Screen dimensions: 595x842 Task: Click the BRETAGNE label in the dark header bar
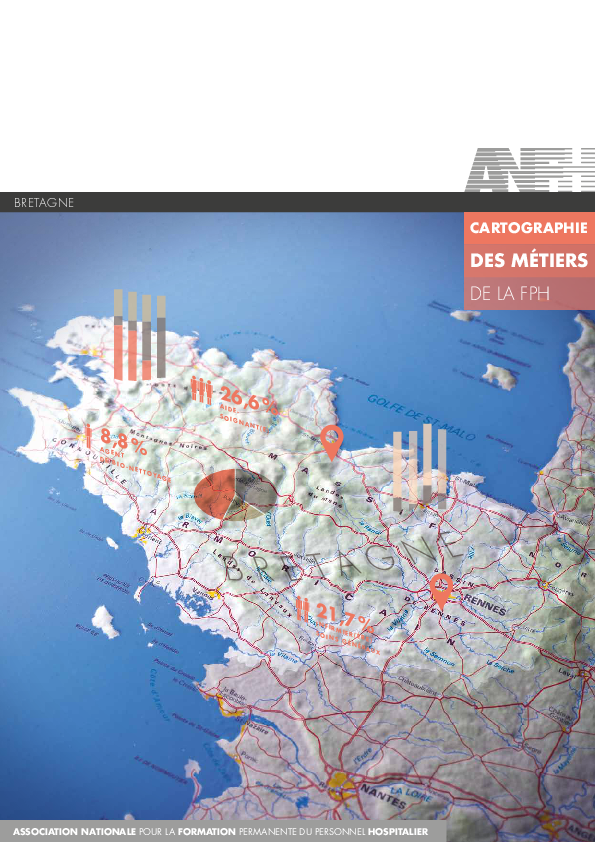[44, 202]
